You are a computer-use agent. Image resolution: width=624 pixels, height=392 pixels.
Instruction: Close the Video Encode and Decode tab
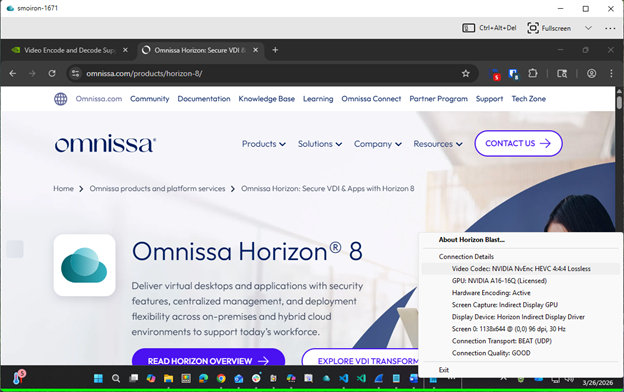coord(125,50)
